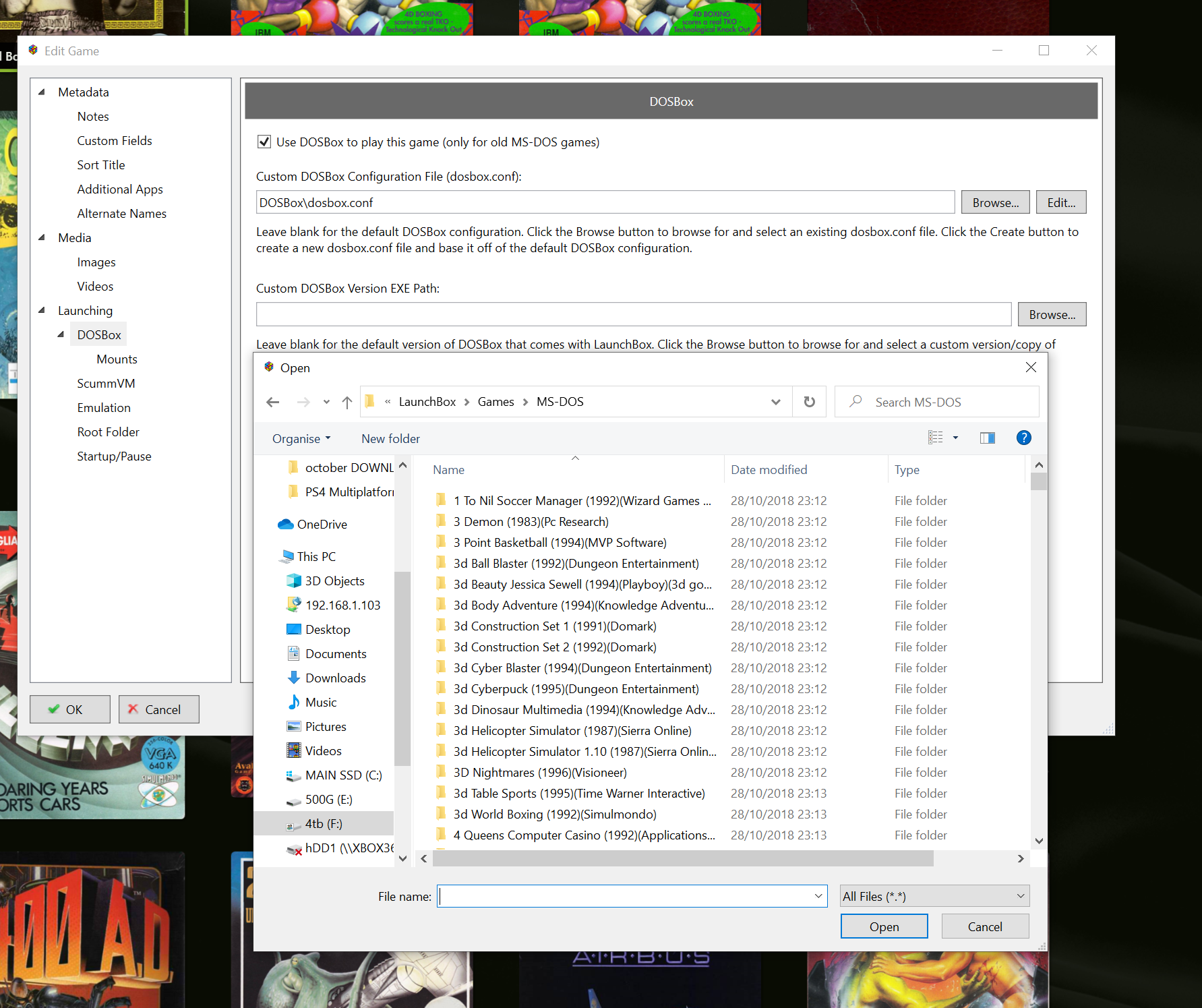Select MAIN SSD (C:) drive
This screenshot has height=1008, width=1202.
(334, 775)
